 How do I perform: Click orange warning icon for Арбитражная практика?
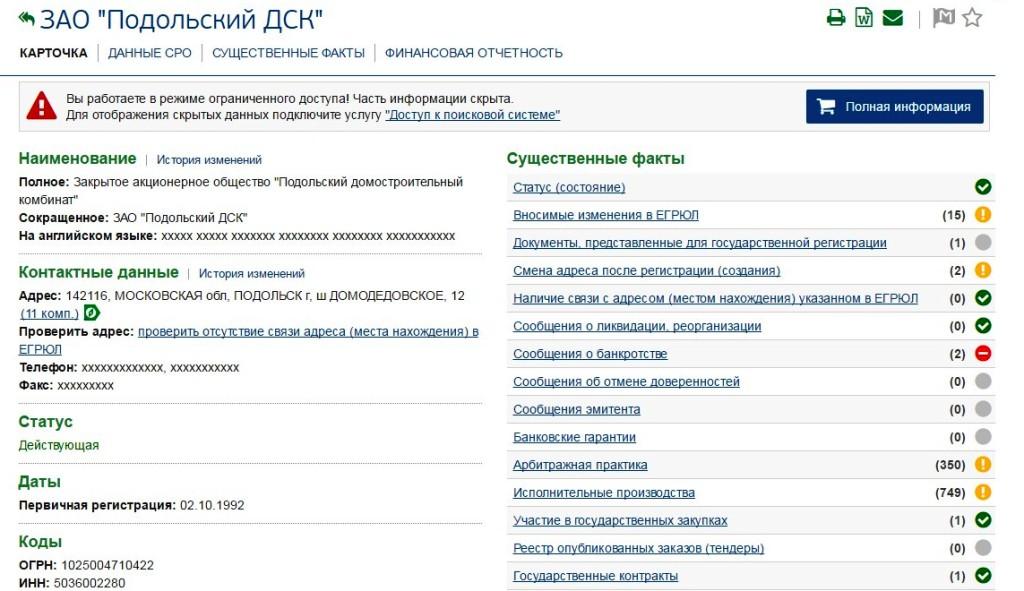(983, 464)
